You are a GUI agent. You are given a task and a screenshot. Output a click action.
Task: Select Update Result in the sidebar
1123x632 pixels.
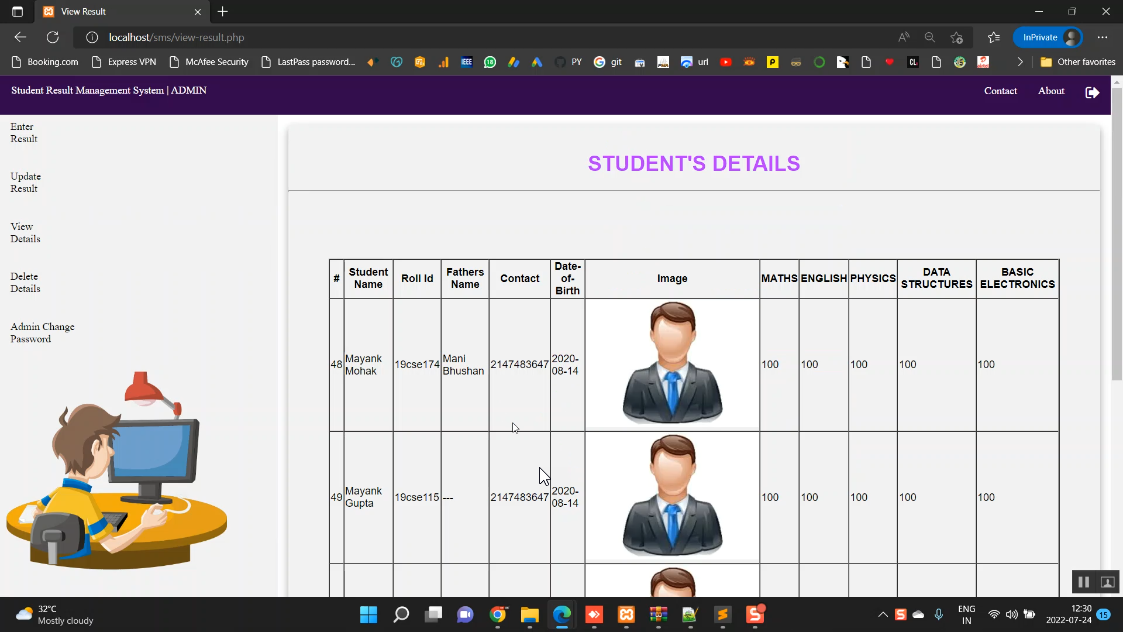[x=25, y=182]
